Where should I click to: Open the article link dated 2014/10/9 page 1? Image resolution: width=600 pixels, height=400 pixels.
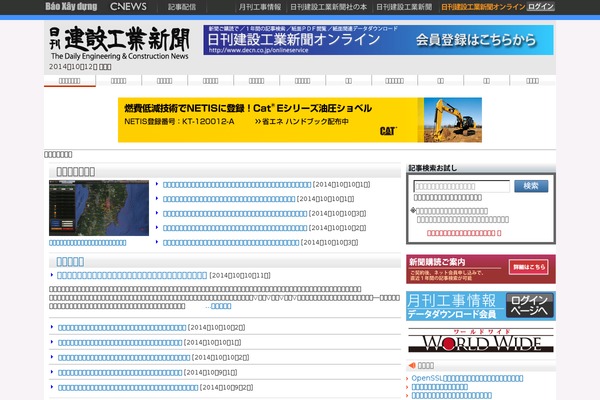click(120, 372)
